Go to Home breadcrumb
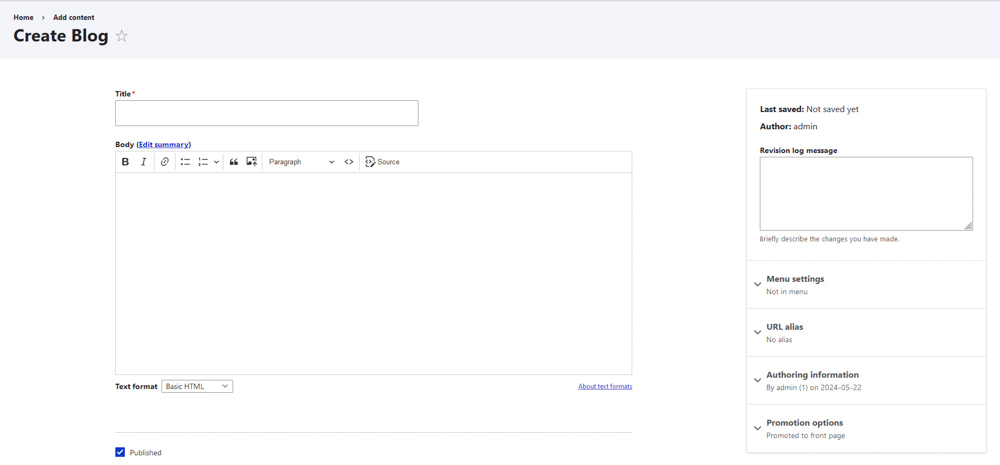The width and height of the screenshot is (1000, 465). (x=24, y=17)
